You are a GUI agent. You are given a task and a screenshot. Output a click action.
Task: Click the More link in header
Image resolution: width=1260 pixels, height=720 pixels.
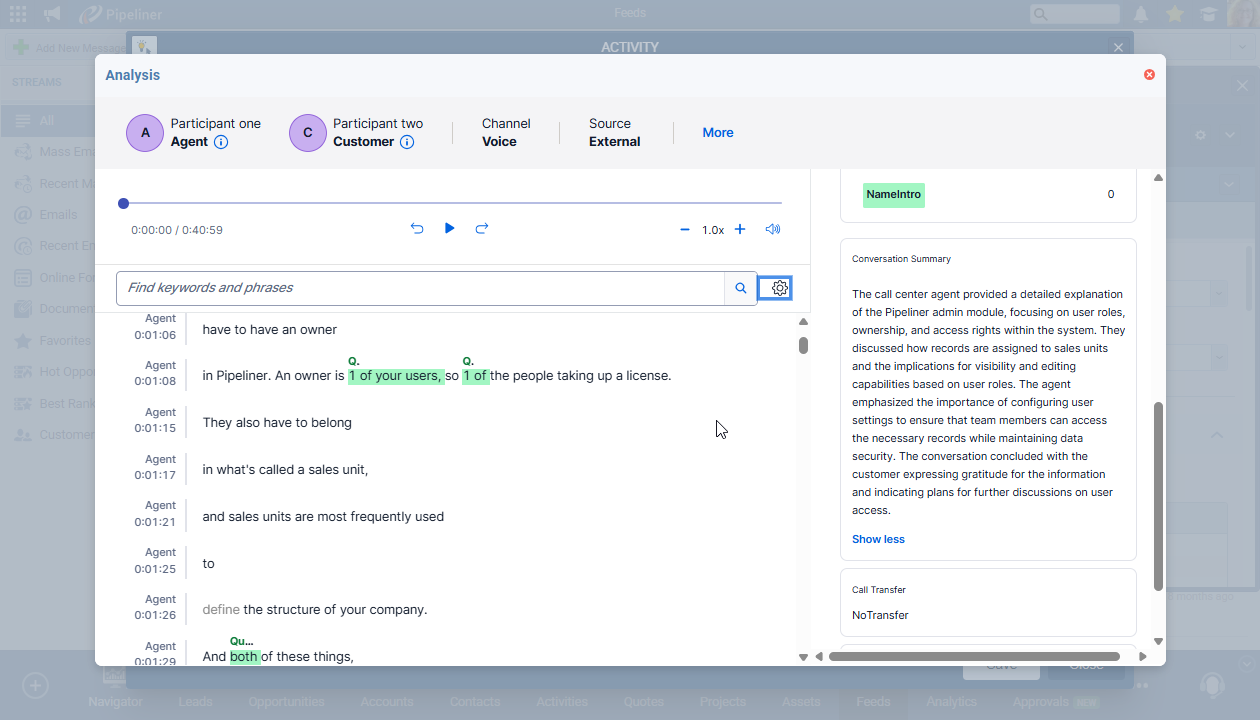point(717,132)
